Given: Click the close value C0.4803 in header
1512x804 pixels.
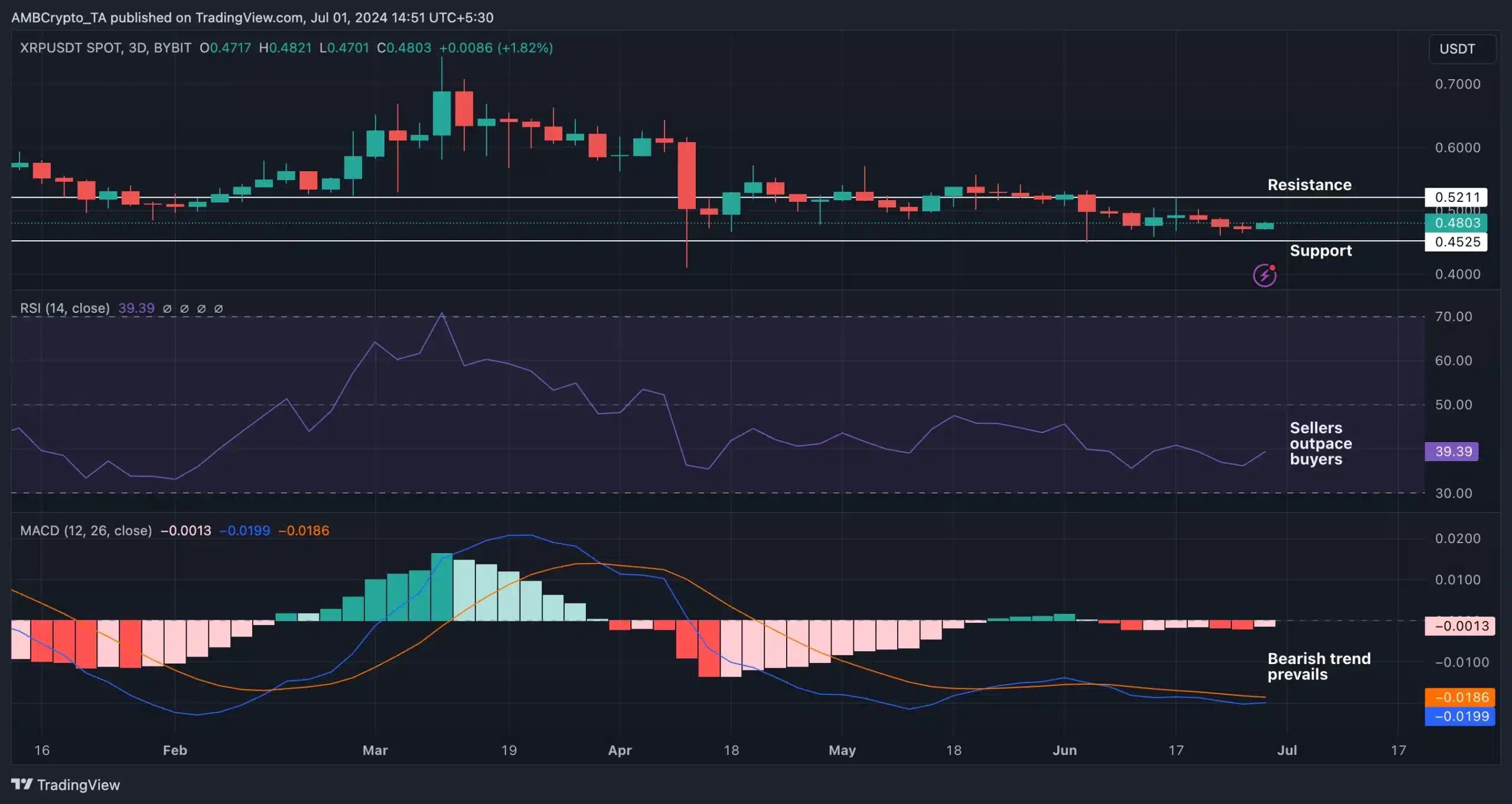Looking at the screenshot, I should [404, 48].
